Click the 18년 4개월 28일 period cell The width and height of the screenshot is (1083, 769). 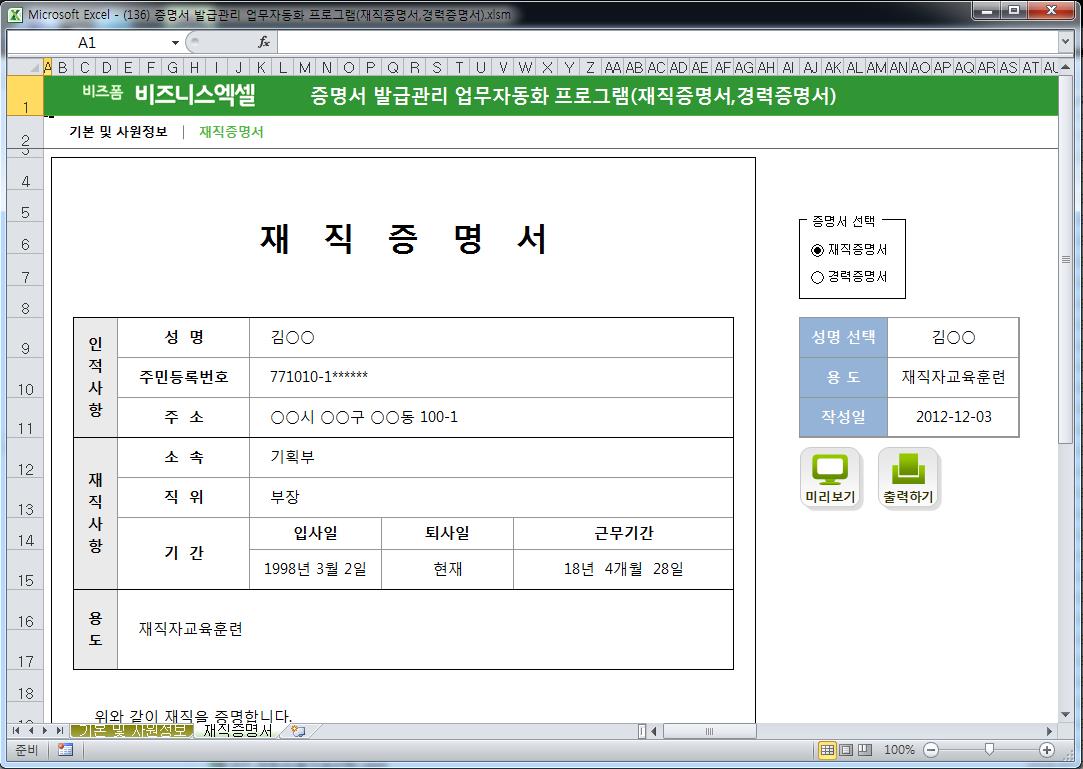pyautogui.click(x=623, y=569)
